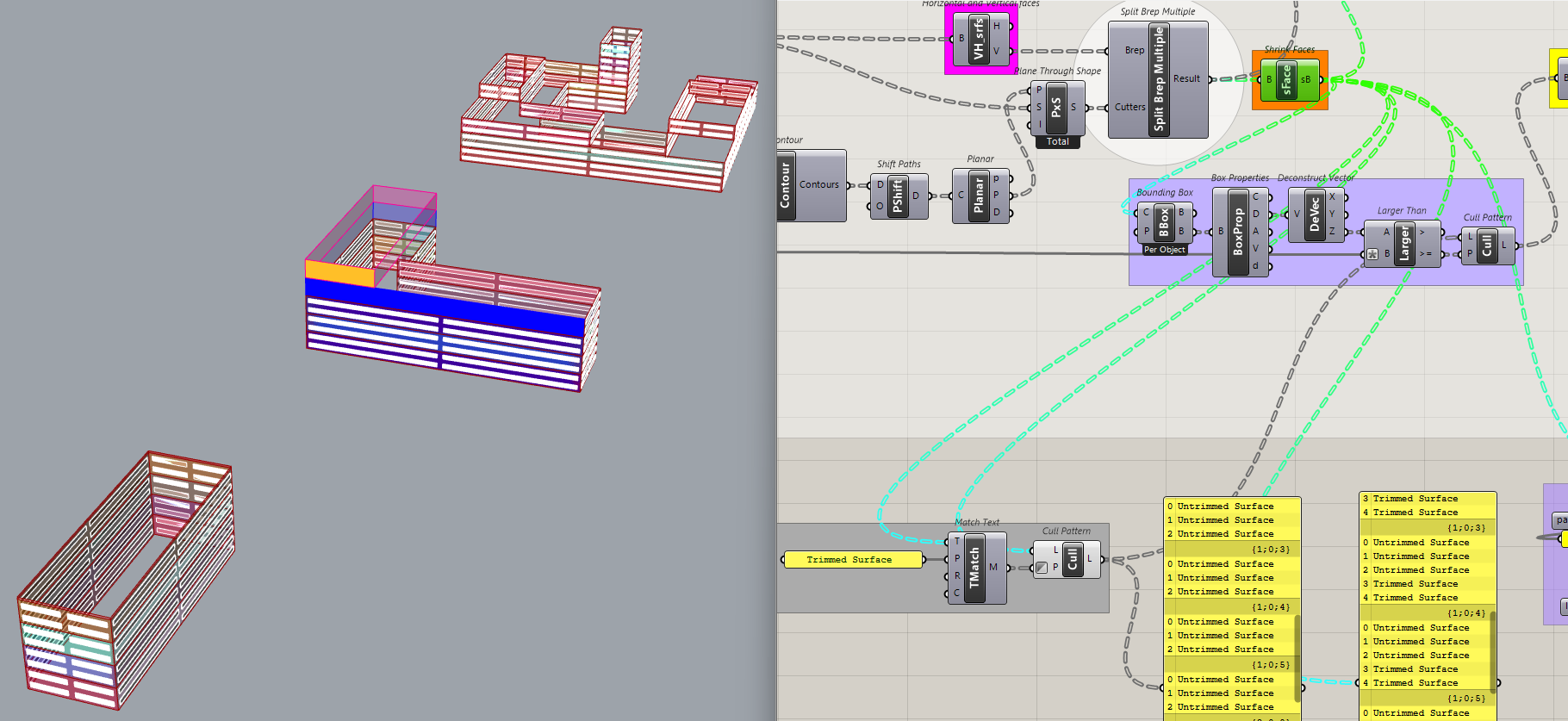Click the >= output of Larger
Image resolution: width=1568 pixels, height=721 pixels.
tap(1425, 254)
